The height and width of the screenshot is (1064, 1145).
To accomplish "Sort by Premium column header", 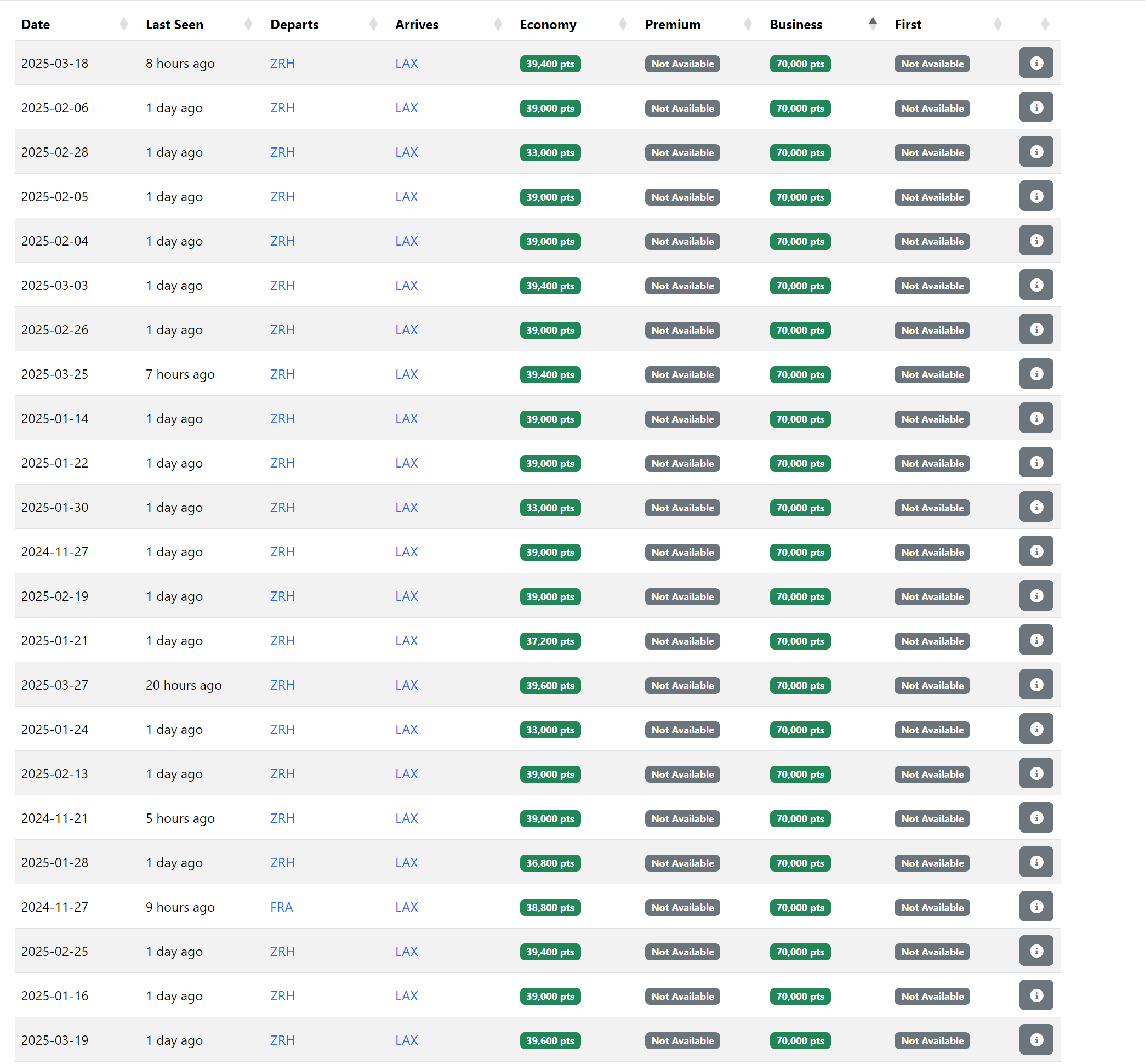I will click(673, 24).
